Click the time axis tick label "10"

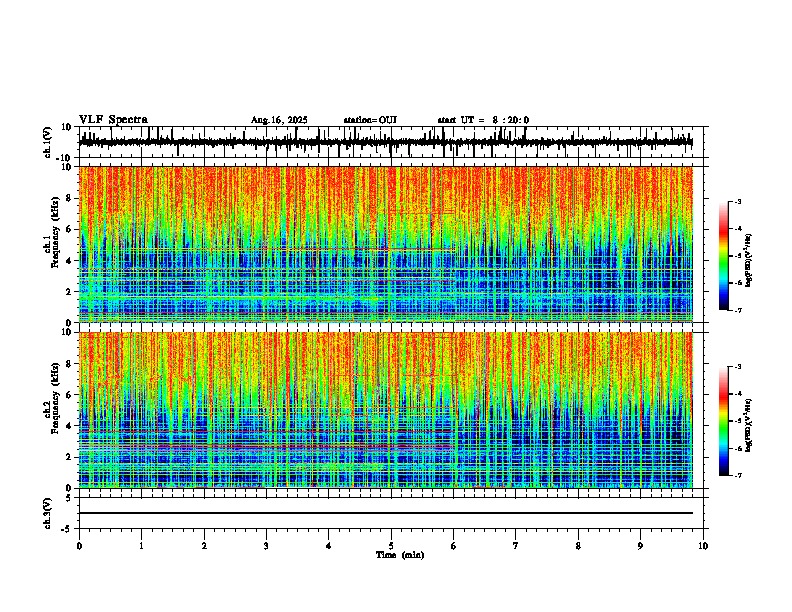tap(703, 546)
